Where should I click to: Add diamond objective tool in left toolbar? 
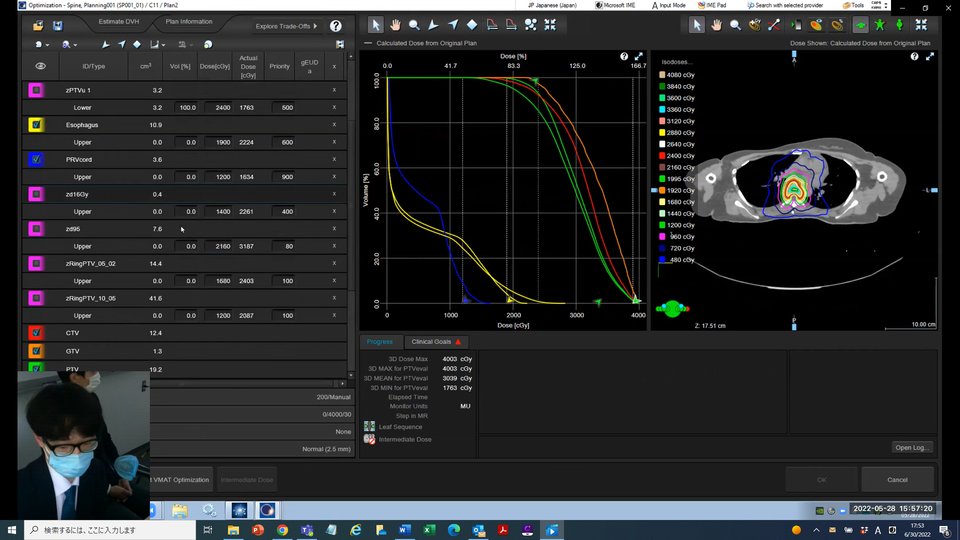137,45
